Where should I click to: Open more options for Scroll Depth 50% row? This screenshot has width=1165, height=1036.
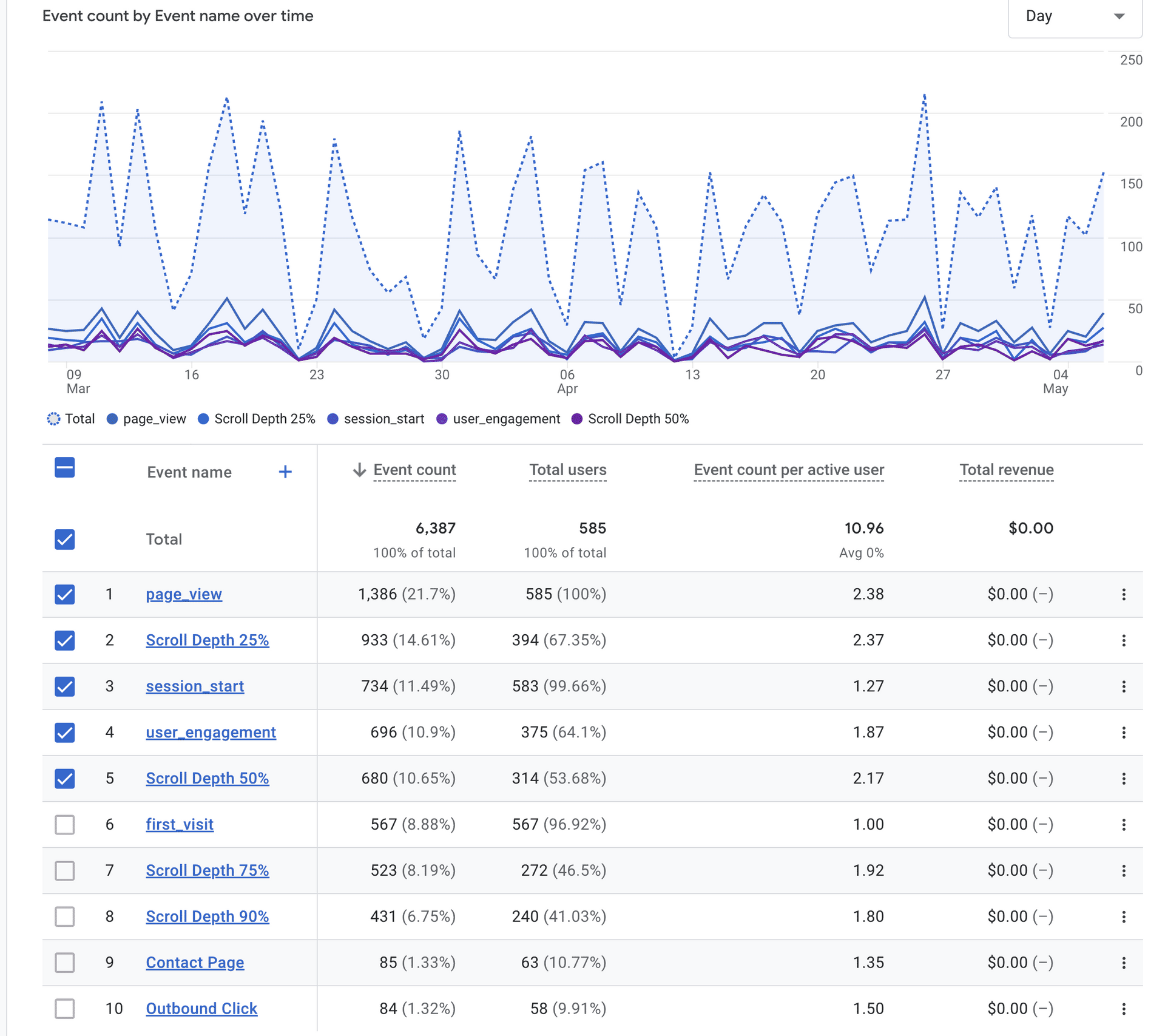1123,779
